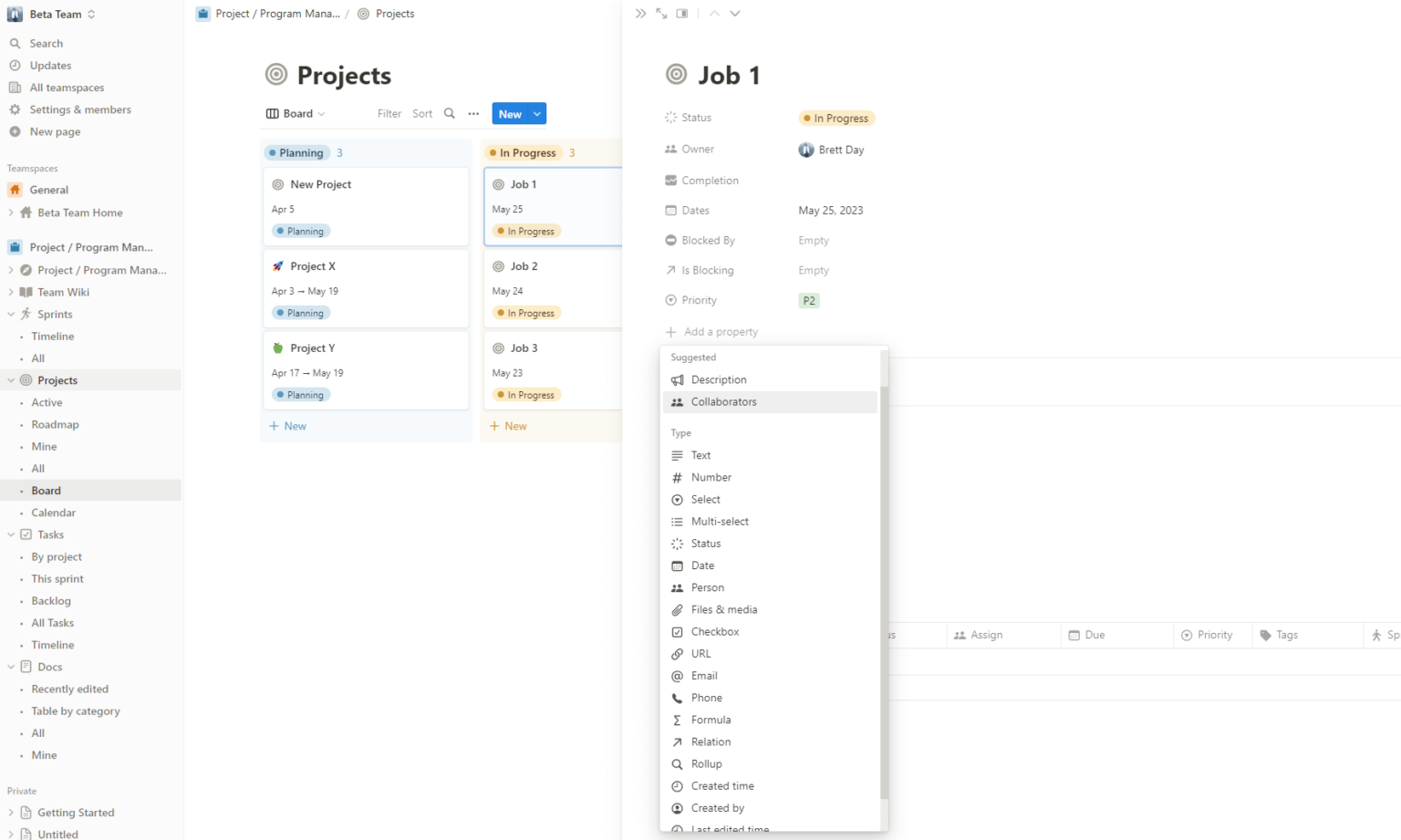1401x840 pixels.
Task: Open Search from the sidebar
Action: (x=45, y=43)
